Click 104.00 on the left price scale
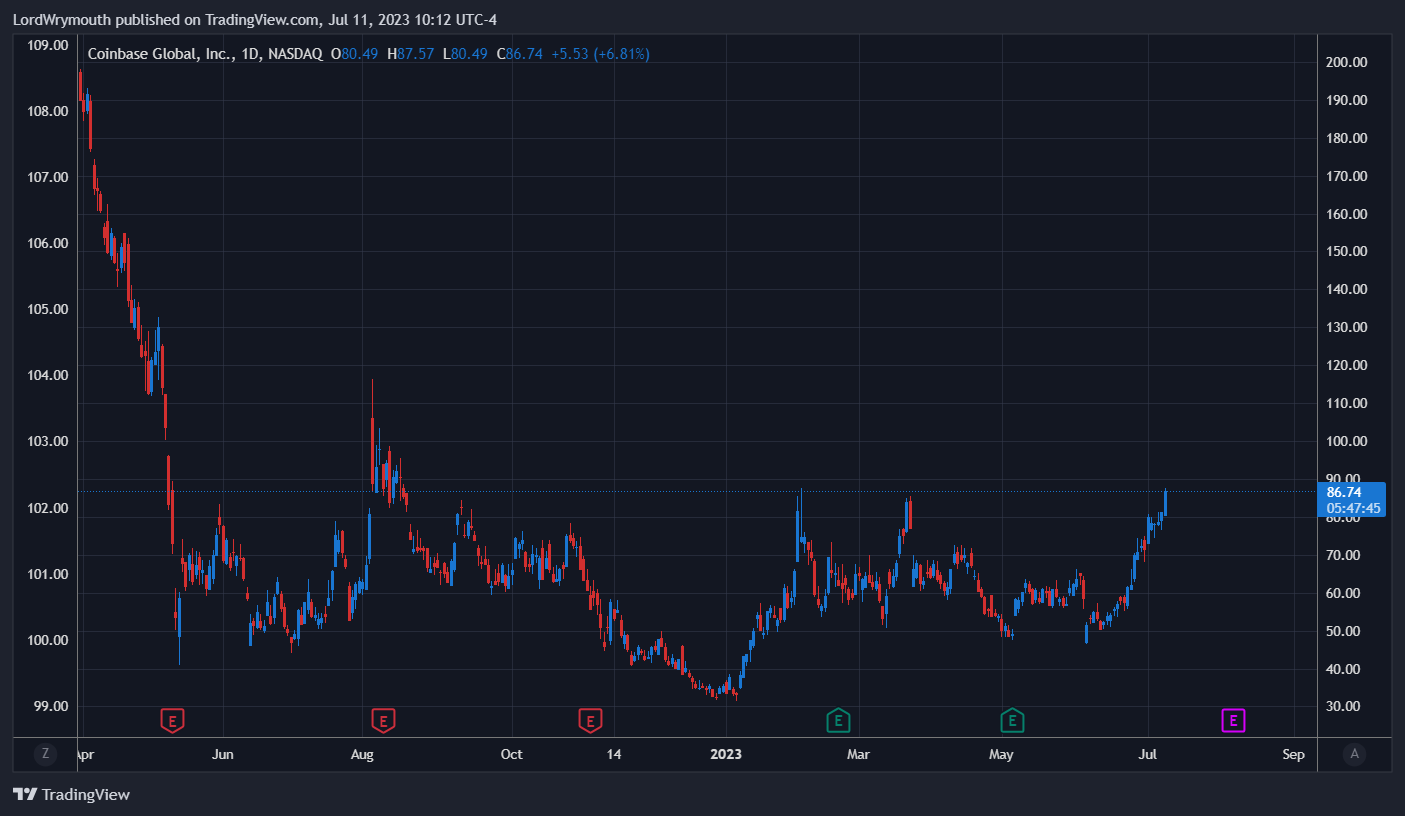1405x816 pixels. tap(50, 375)
